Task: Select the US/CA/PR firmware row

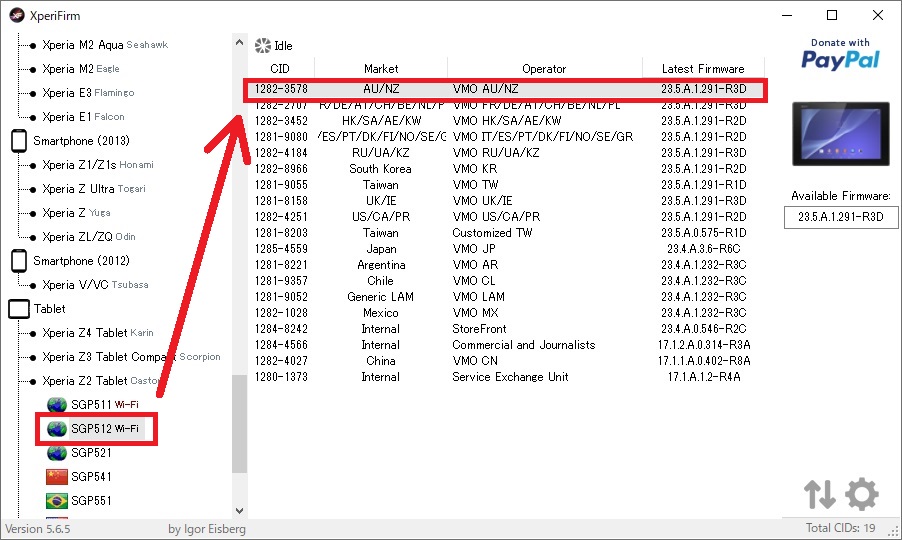Action: point(506,217)
